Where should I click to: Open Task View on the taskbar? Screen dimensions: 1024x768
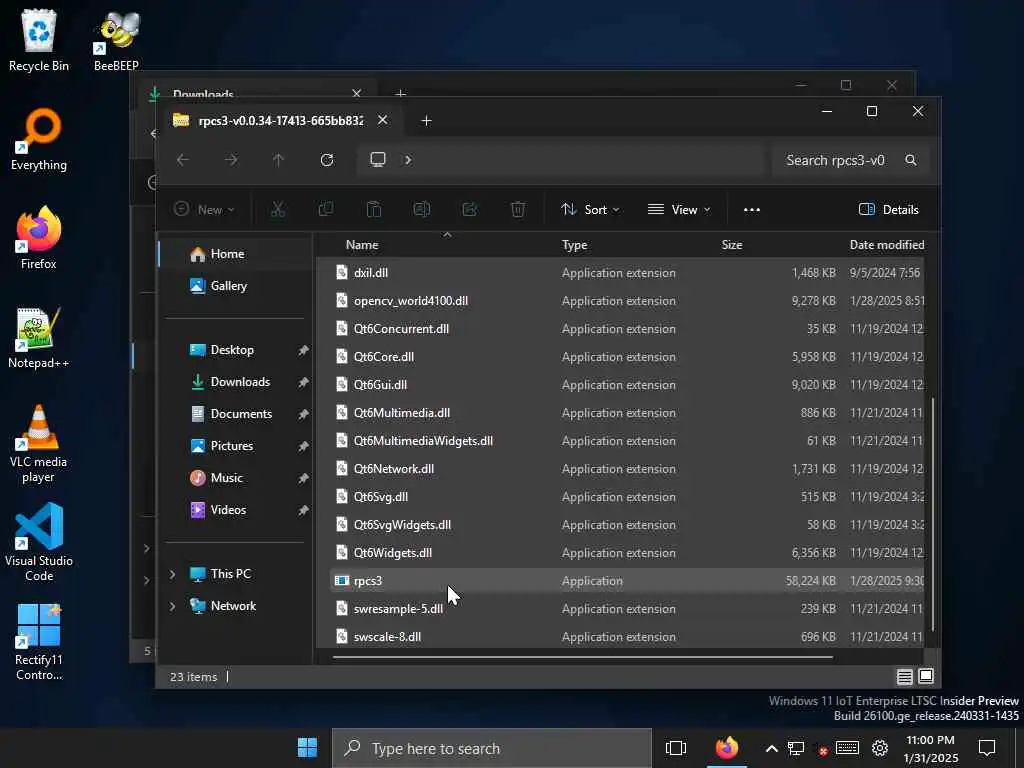(676, 748)
